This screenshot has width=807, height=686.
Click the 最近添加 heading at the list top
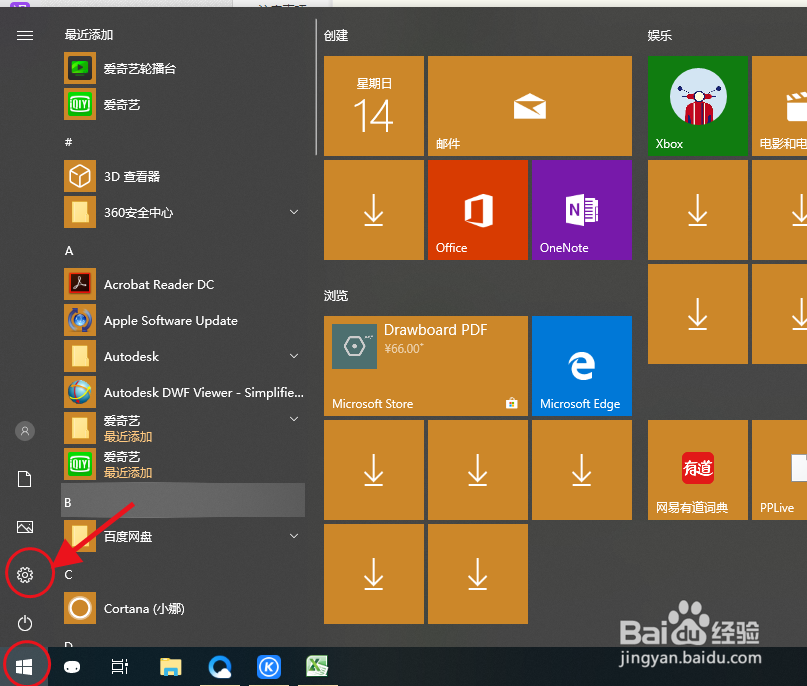tap(89, 34)
